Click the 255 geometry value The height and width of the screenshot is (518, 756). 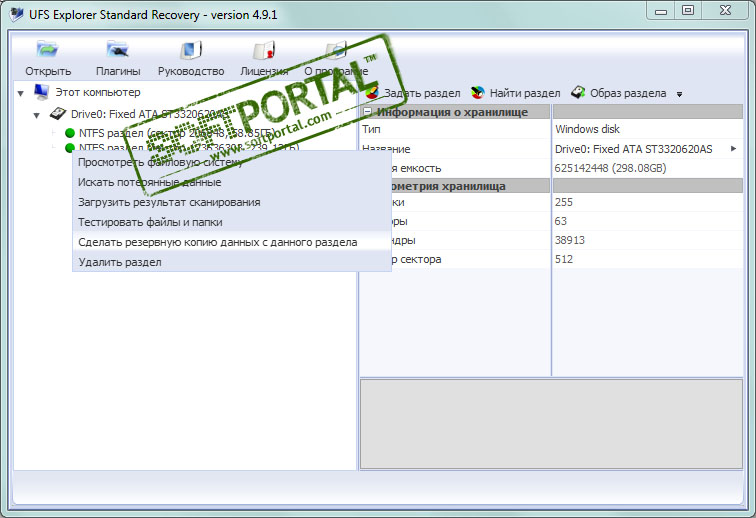click(x=564, y=202)
